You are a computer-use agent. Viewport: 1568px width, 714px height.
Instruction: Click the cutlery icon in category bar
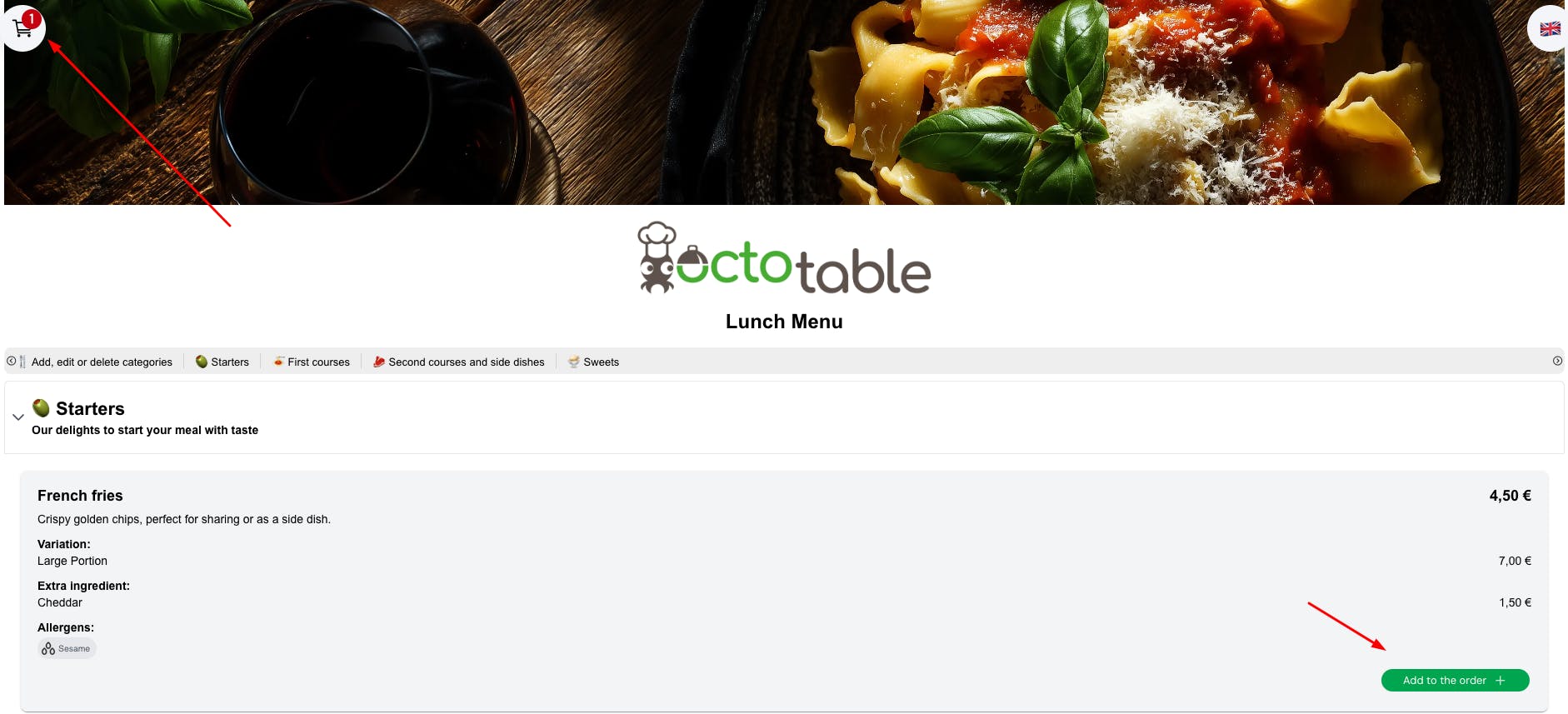click(x=22, y=362)
